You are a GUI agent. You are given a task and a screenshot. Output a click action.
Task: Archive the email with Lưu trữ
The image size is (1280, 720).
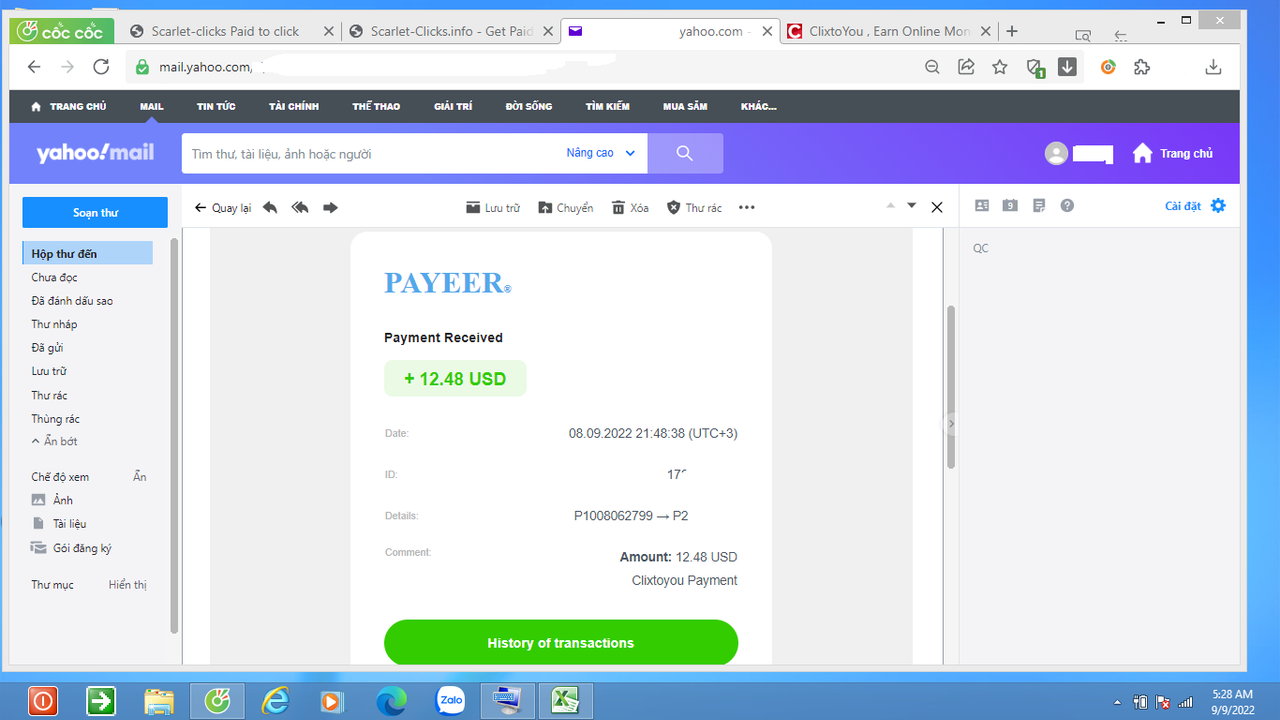(494, 207)
